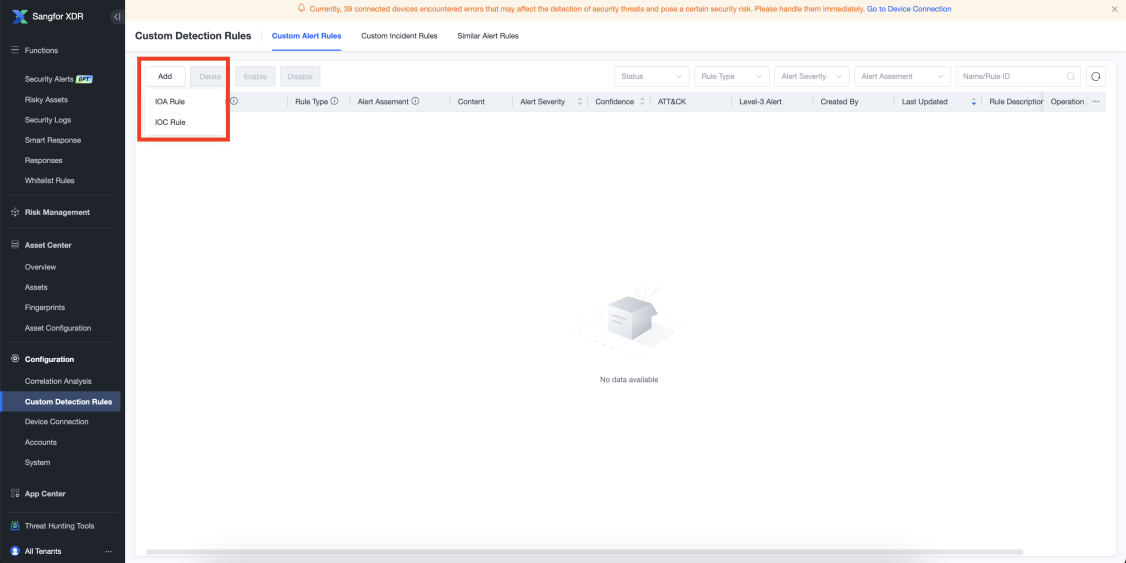This screenshot has height=563, width=1126.
Task: Click the Configuration gear icon
Action: (15, 358)
